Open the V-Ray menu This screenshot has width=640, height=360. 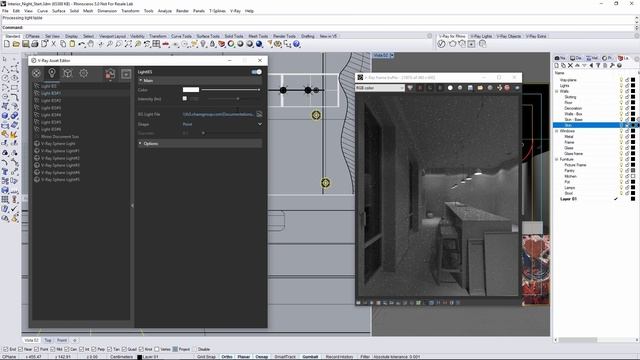(235, 11)
